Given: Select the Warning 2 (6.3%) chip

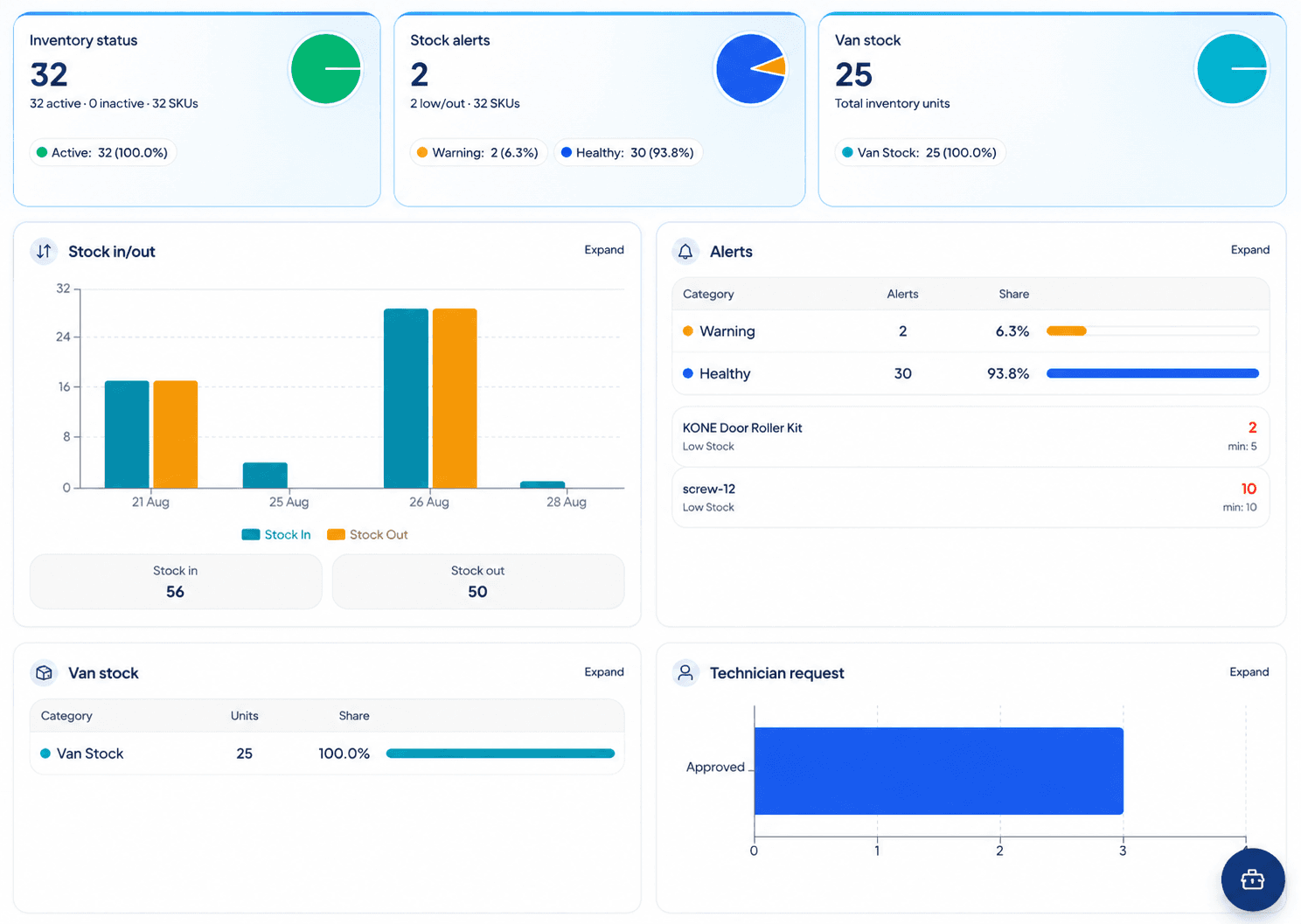Looking at the screenshot, I should click(x=479, y=153).
